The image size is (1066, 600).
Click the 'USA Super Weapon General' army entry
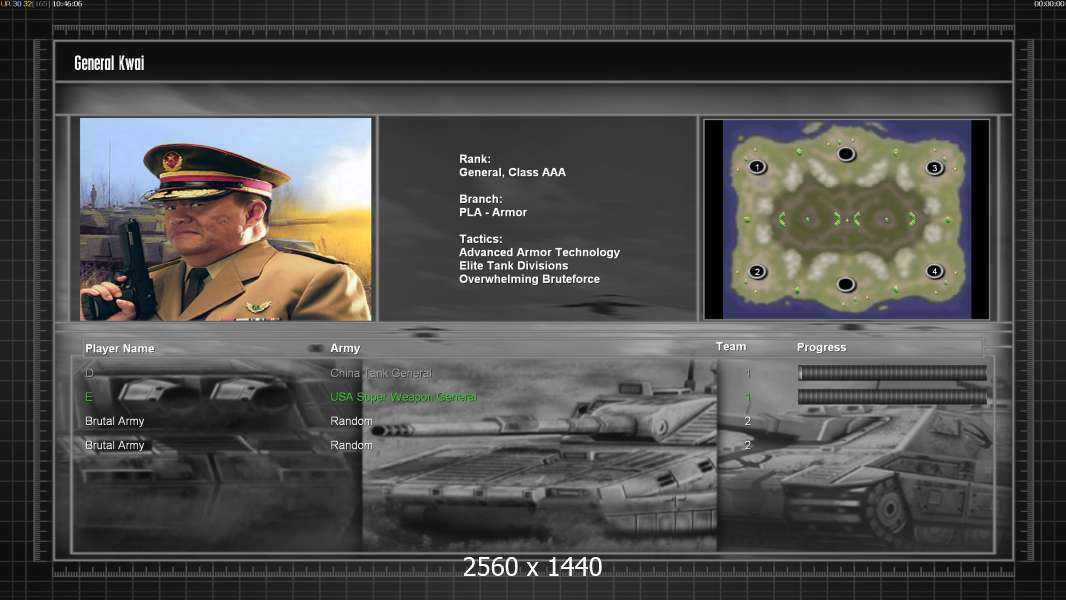pos(404,397)
